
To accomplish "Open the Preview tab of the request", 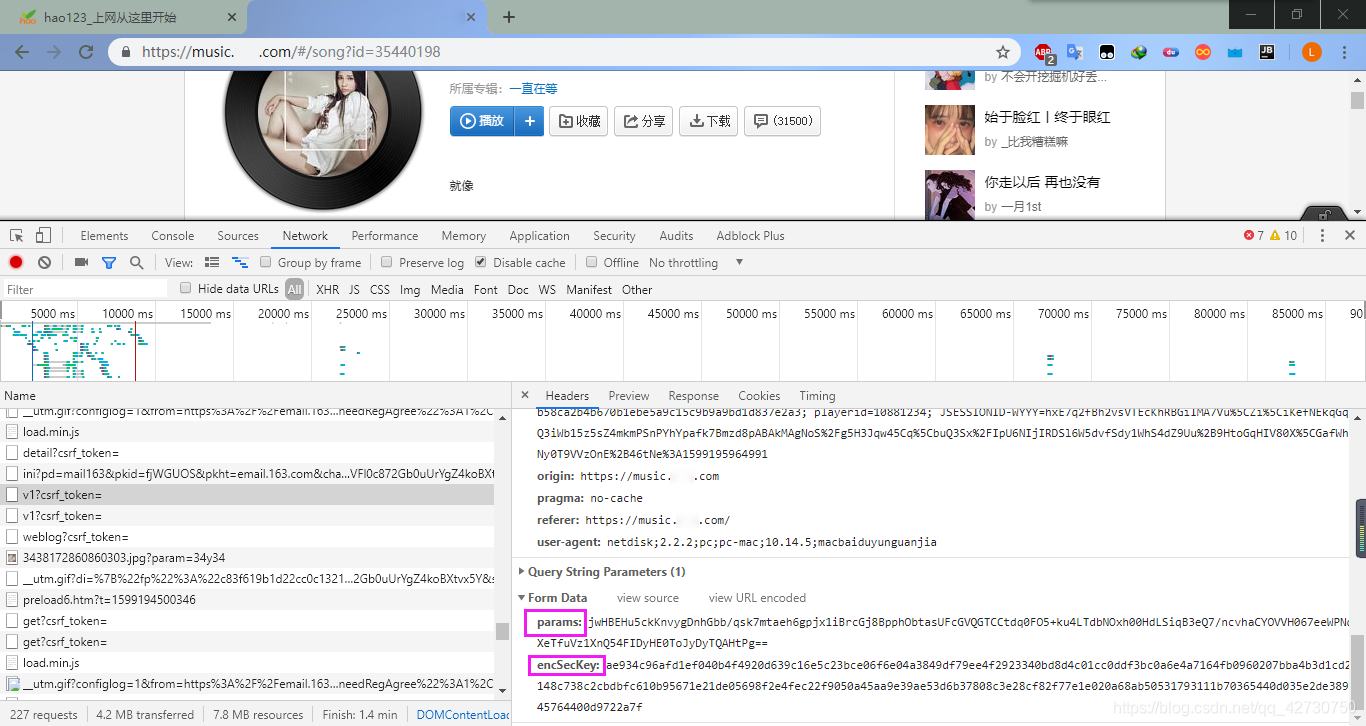I will (x=629, y=396).
